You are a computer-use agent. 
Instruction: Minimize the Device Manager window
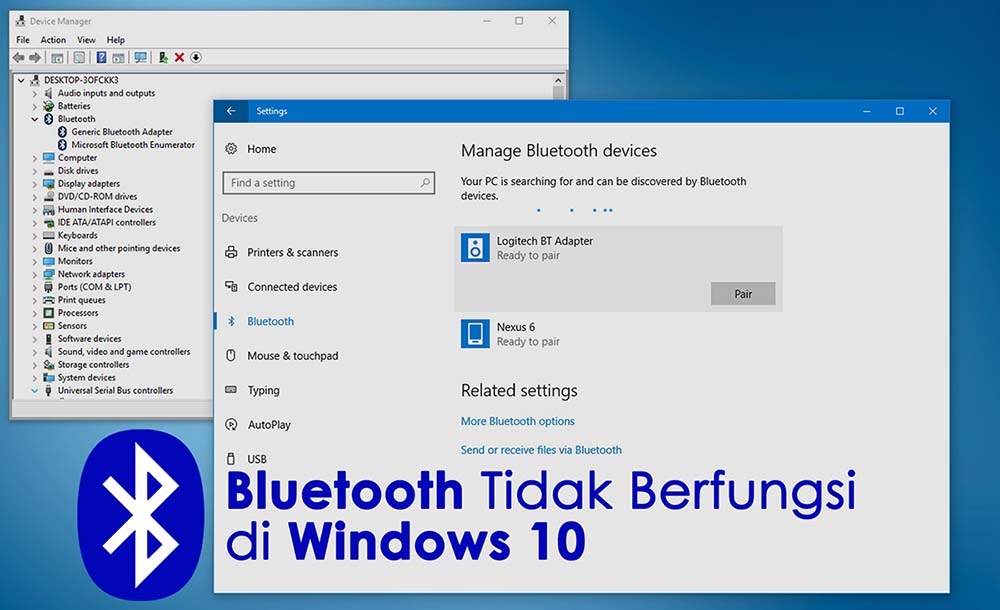click(487, 21)
